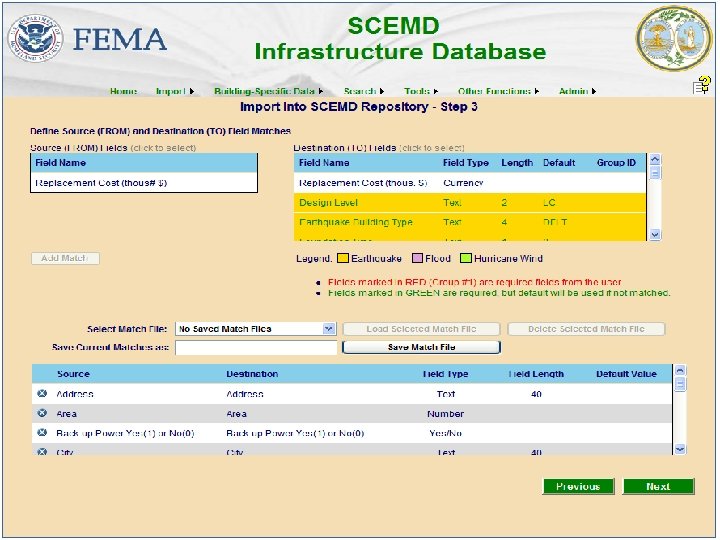The width and height of the screenshot is (720, 540).
Task: Expand the Select Match File dropdown
Action: pos(328,329)
